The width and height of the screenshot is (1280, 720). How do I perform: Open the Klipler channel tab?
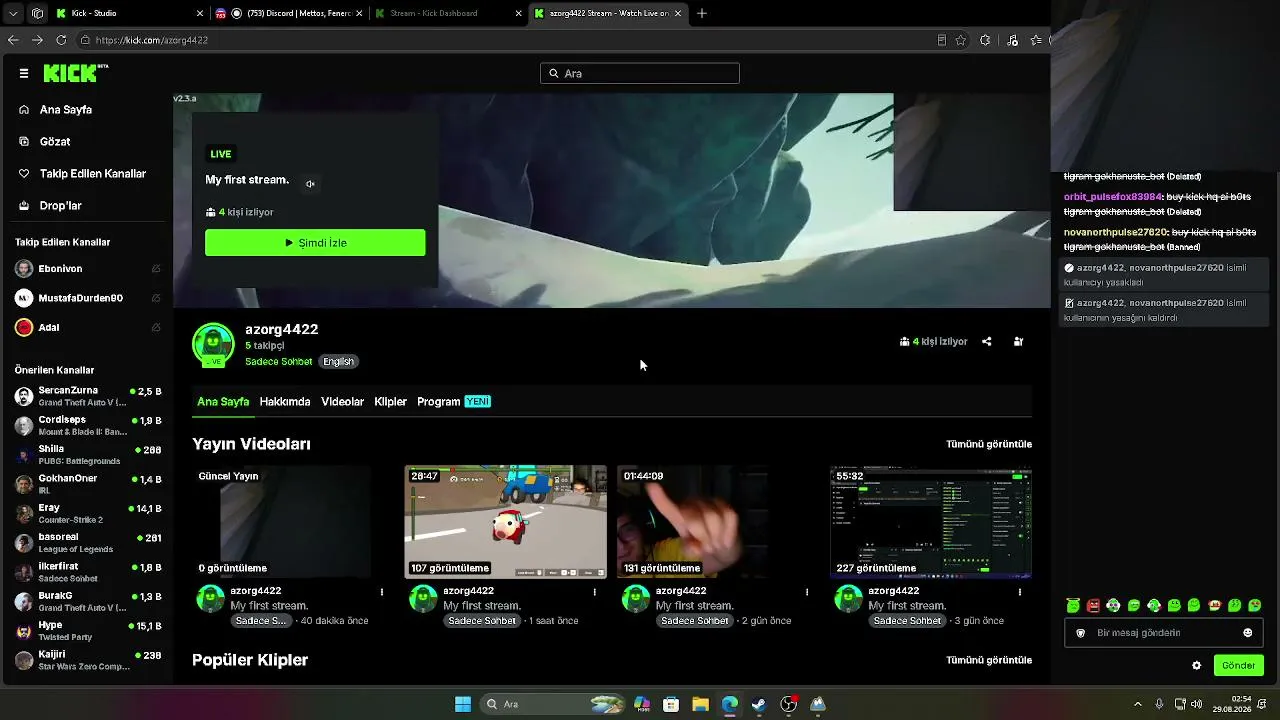coord(390,402)
